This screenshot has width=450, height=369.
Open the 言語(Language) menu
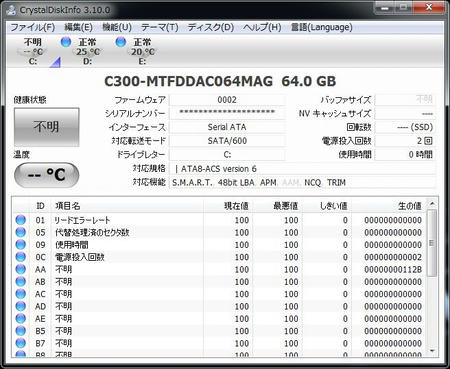[321, 27]
